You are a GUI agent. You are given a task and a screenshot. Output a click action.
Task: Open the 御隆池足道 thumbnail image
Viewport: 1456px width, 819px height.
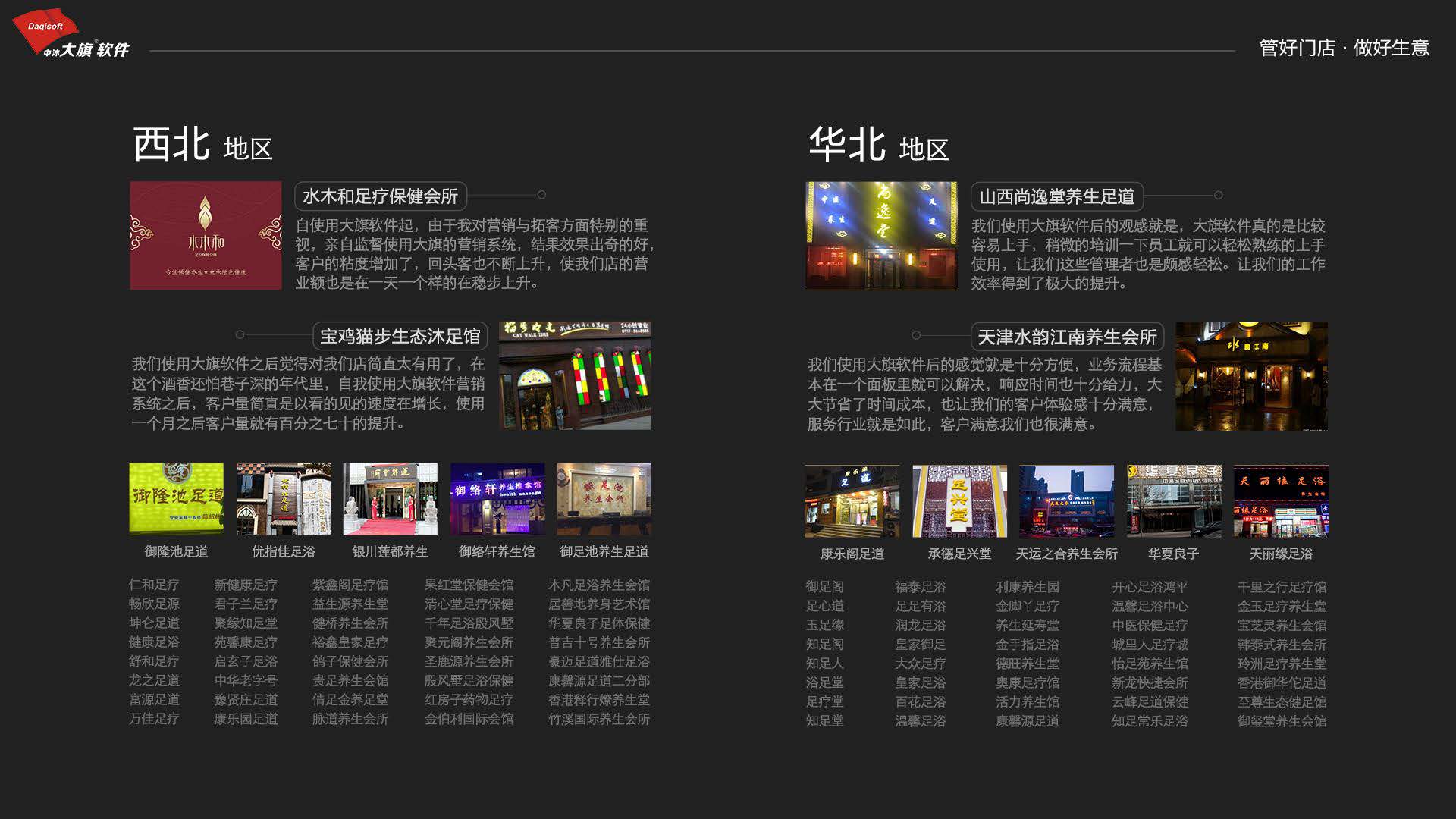177,499
